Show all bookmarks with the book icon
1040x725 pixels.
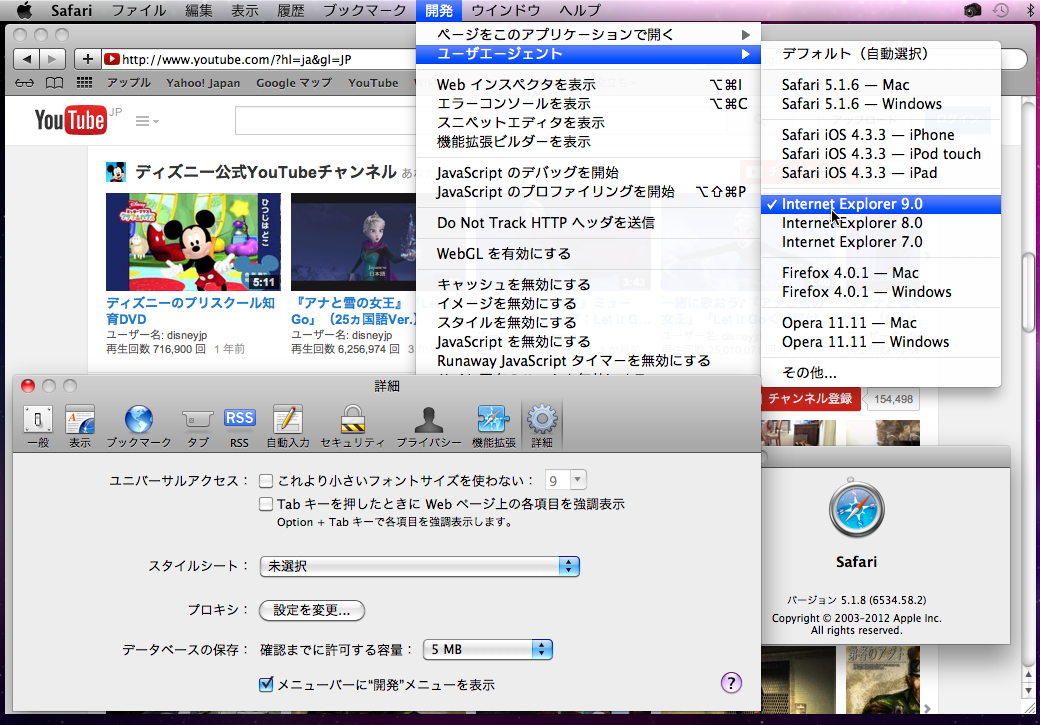pos(54,83)
